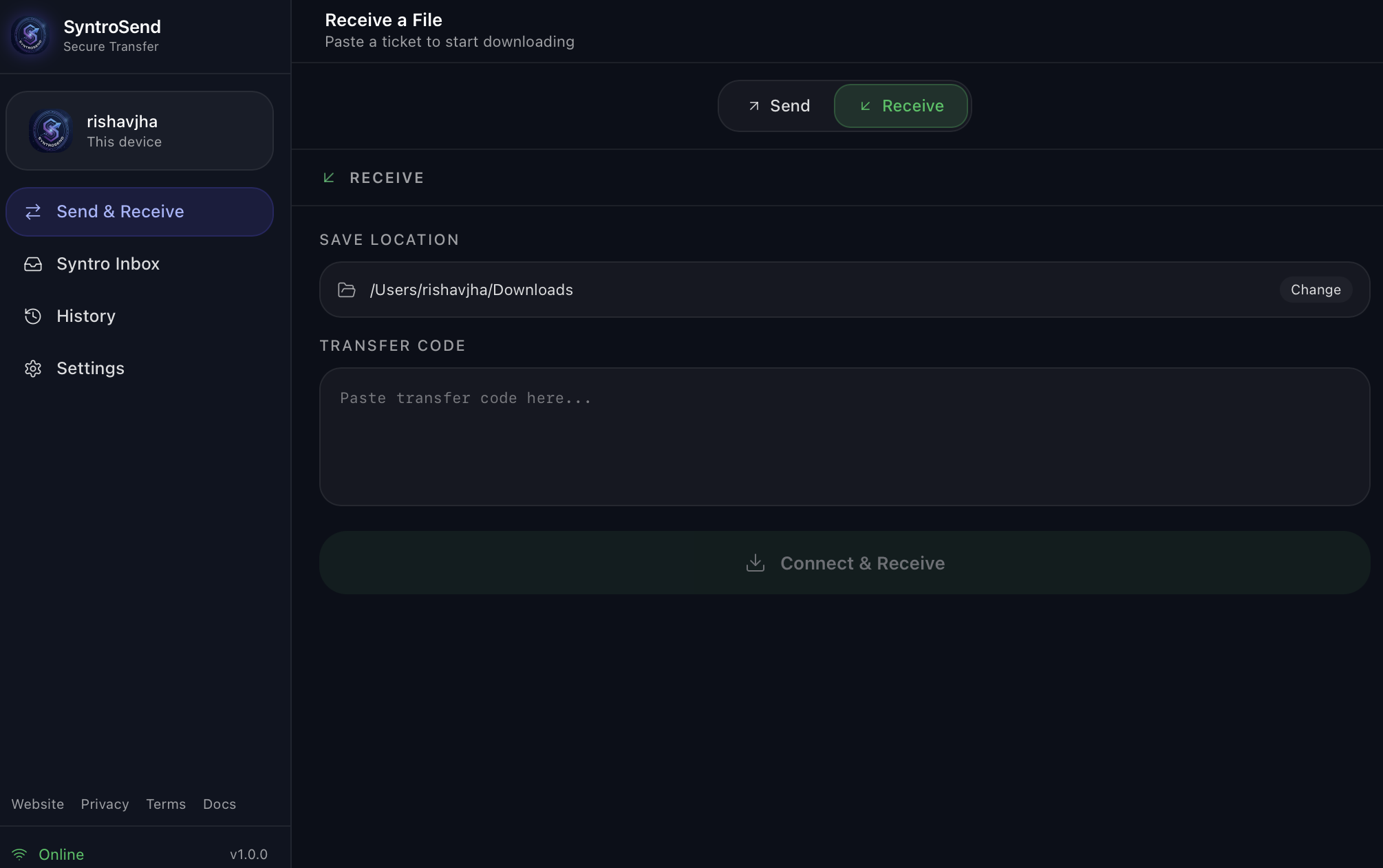Open the Website footer link

[38, 804]
